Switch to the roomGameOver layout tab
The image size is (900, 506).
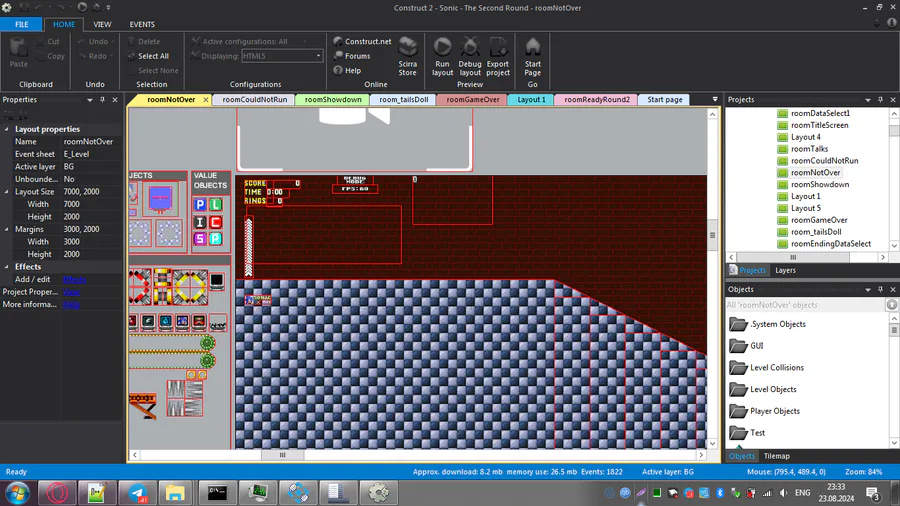(472, 100)
